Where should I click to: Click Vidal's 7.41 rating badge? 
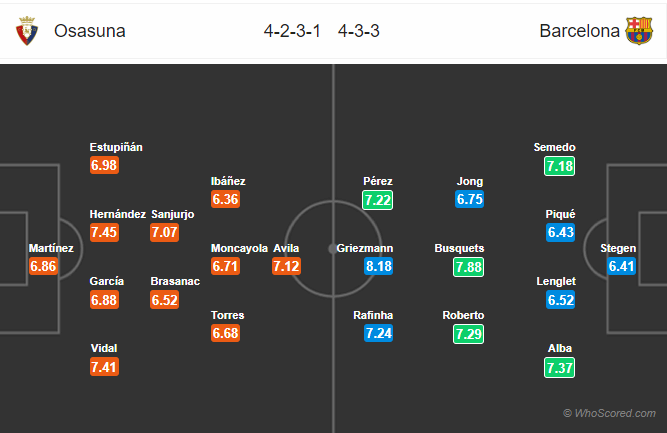[x=104, y=367]
